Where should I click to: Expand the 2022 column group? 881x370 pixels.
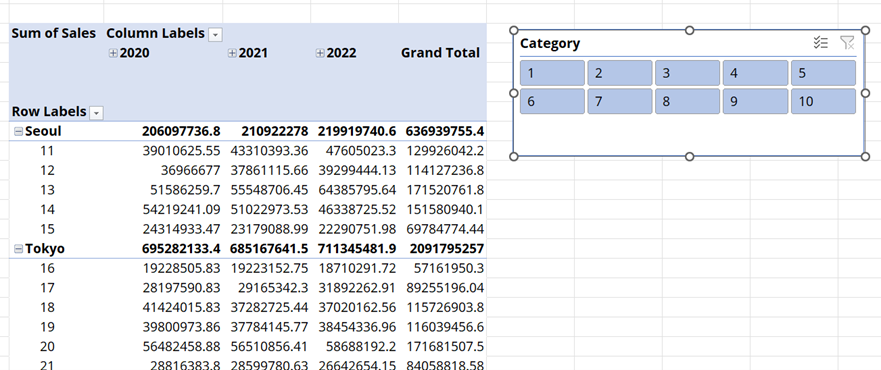pos(320,53)
